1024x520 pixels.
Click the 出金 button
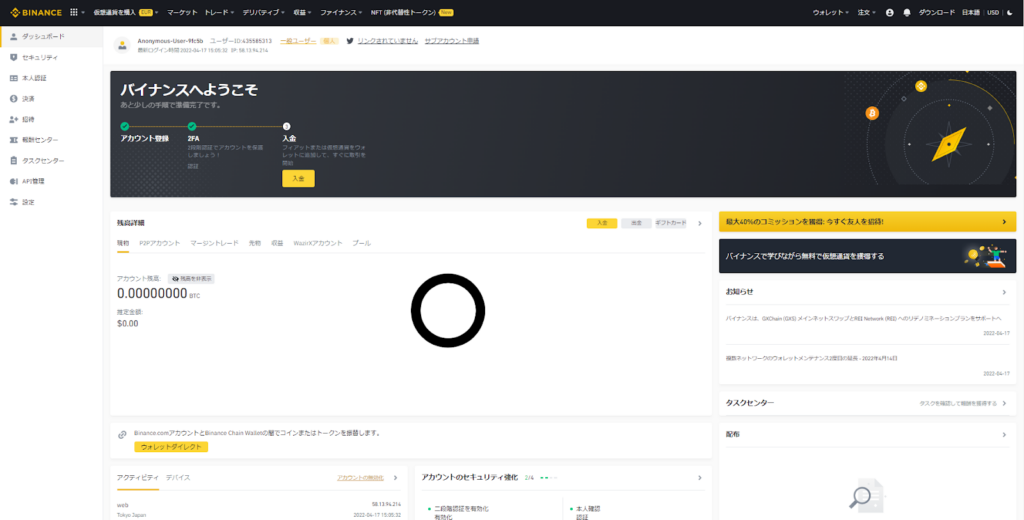point(636,223)
